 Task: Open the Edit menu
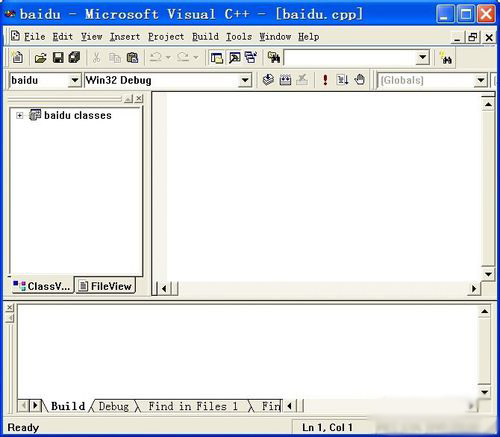[x=63, y=37]
